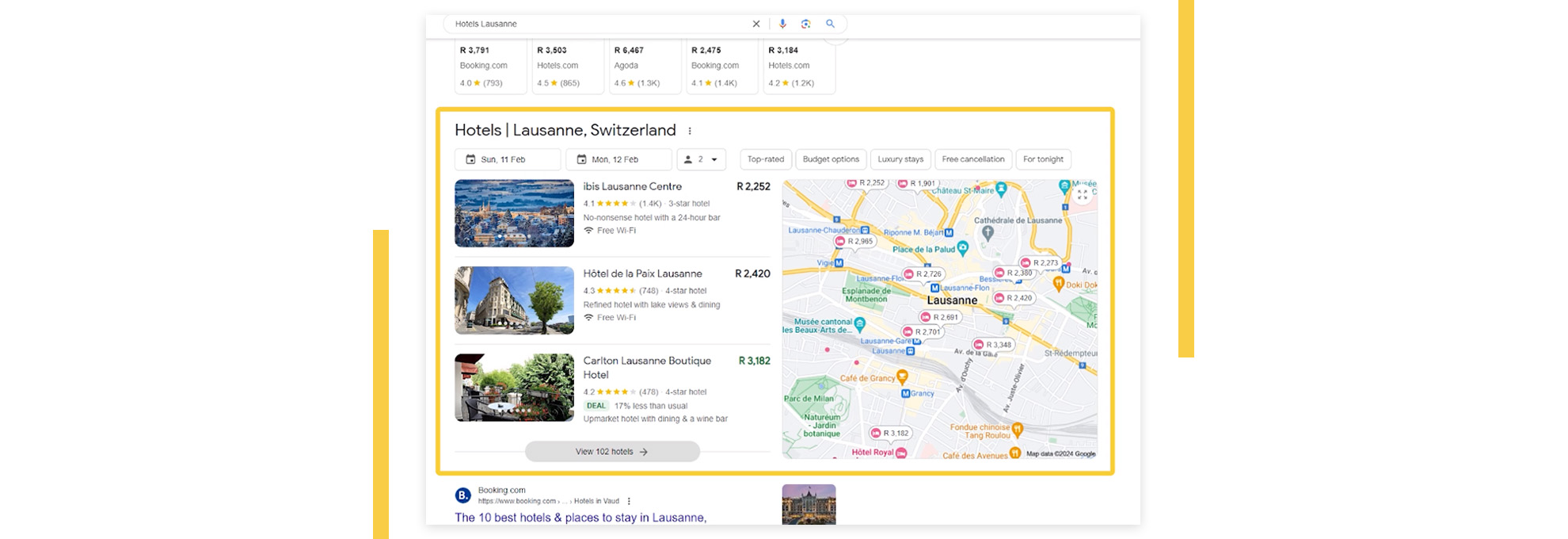This screenshot has width=1568, height=539.
Task: Click the Fondue chinoise Tang Roulou marker
Action: 1018,430
